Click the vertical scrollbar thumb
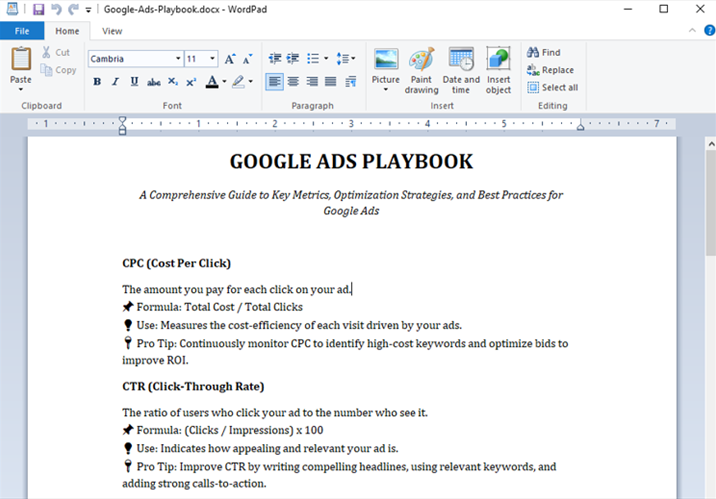The width and height of the screenshot is (716, 499). click(709, 200)
